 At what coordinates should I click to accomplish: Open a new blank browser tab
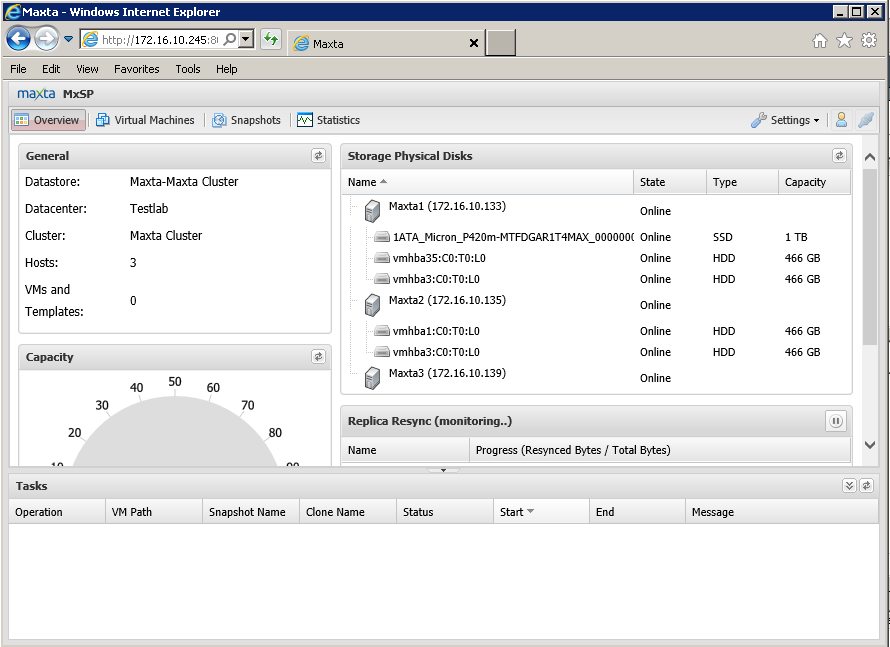tap(501, 43)
